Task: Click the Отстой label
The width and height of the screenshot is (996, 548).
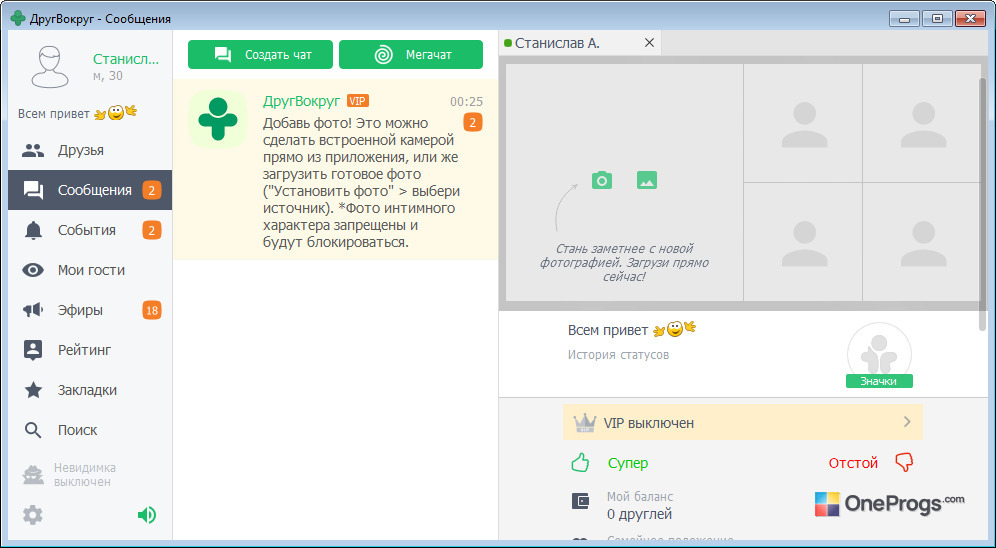Action: tap(853, 463)
